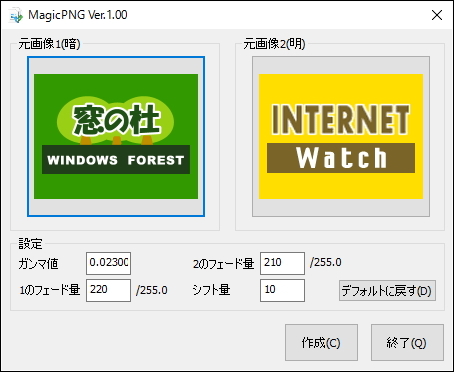454x372 pixels.
Task: Focus the 2のフェード量 field showing 210
Action: click(x=282, y=263)
